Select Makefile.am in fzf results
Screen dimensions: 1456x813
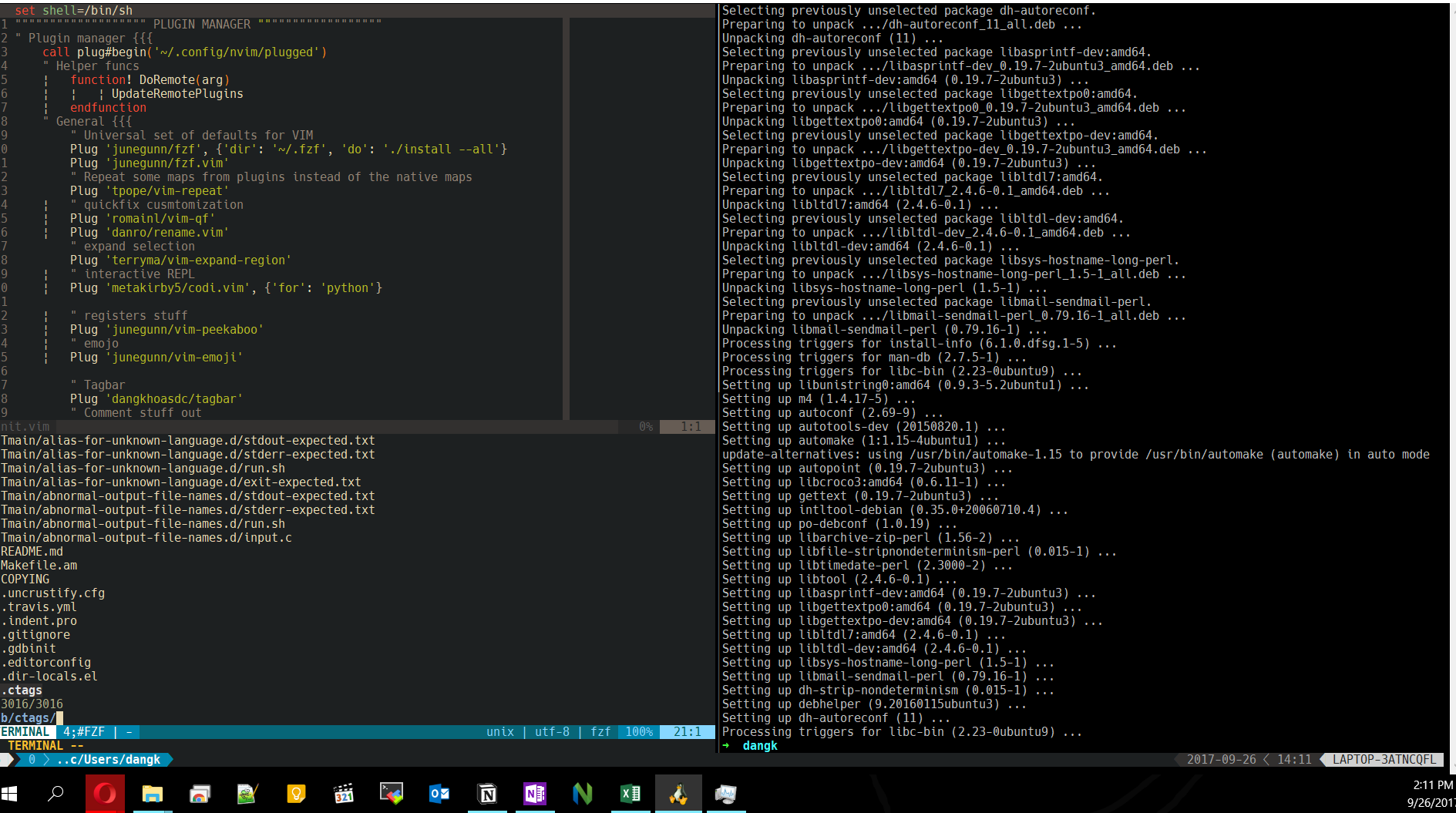(x=39, y=566)
